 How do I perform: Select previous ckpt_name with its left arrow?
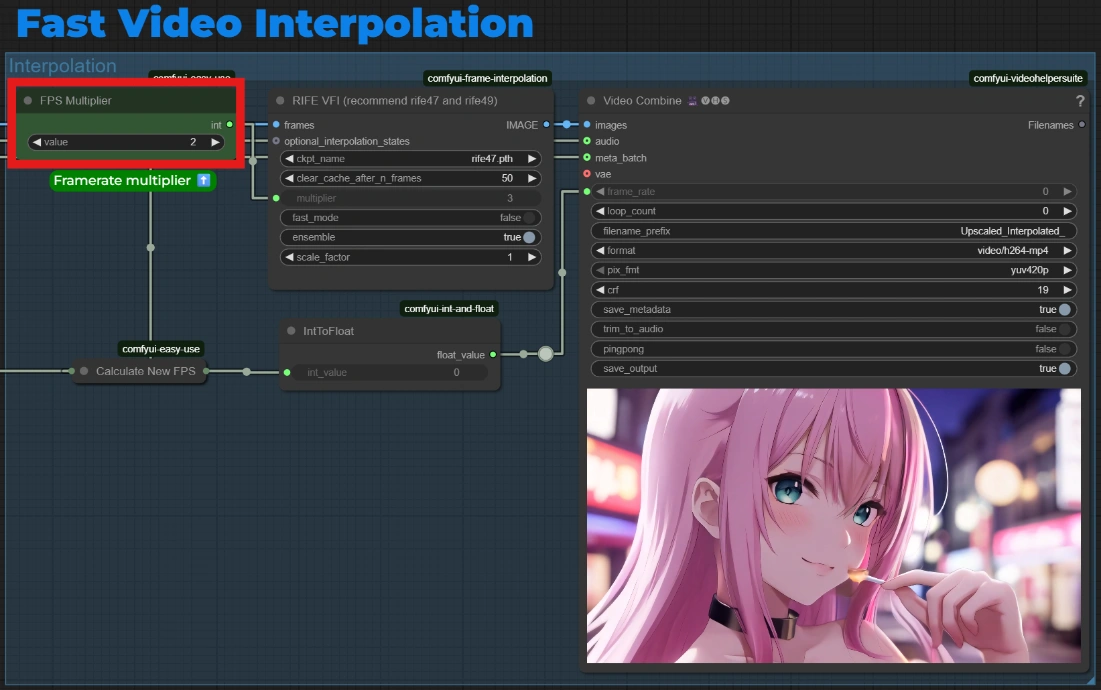coord(289,159)
